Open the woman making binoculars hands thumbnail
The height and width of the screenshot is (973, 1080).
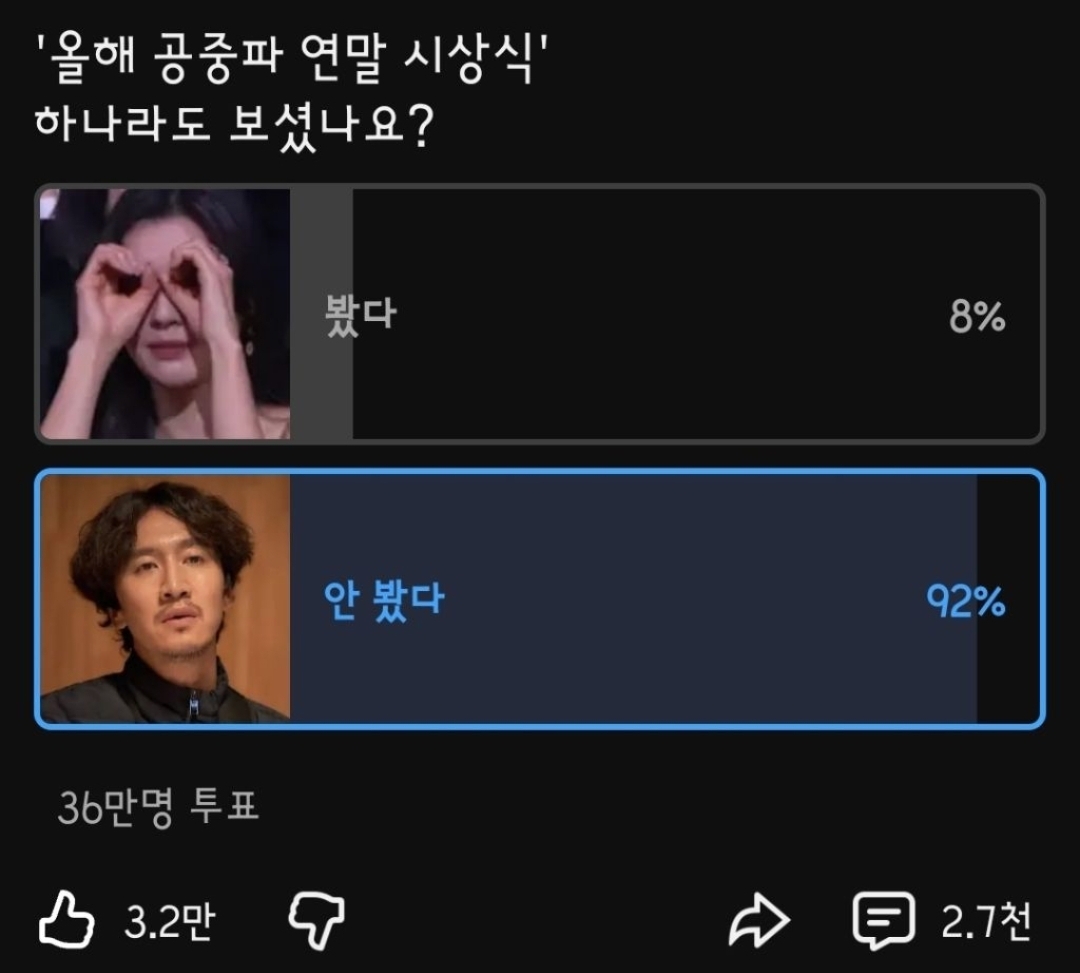click(x=165, y=314)
